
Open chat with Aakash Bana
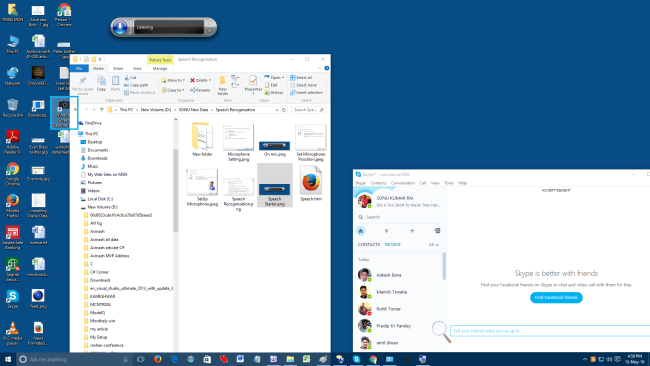click(x=399, y=275)
